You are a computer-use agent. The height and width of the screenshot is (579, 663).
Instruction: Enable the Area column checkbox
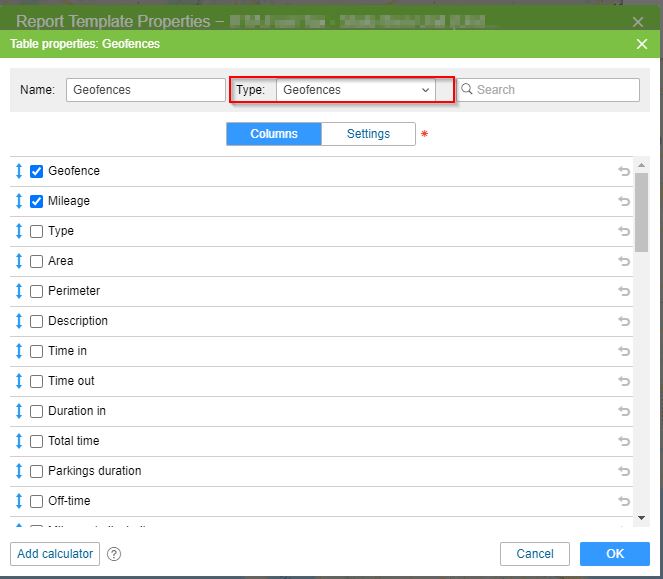[37, 261]
